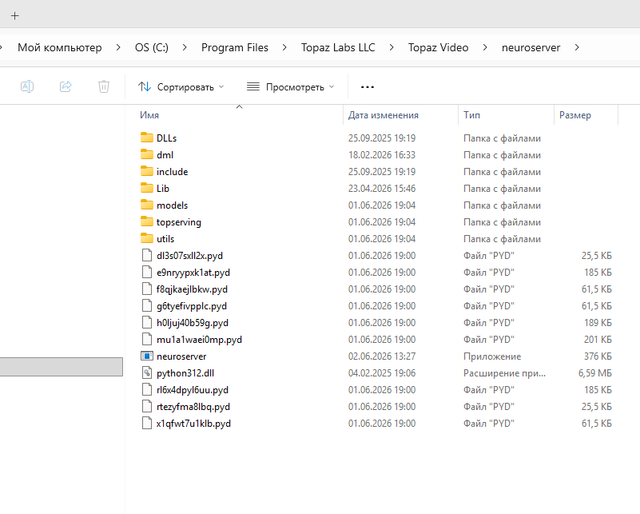The image size is (640, 514).
Task: Select the dl3s07sxll2x.pyd file icon
Action: [147, 255]
